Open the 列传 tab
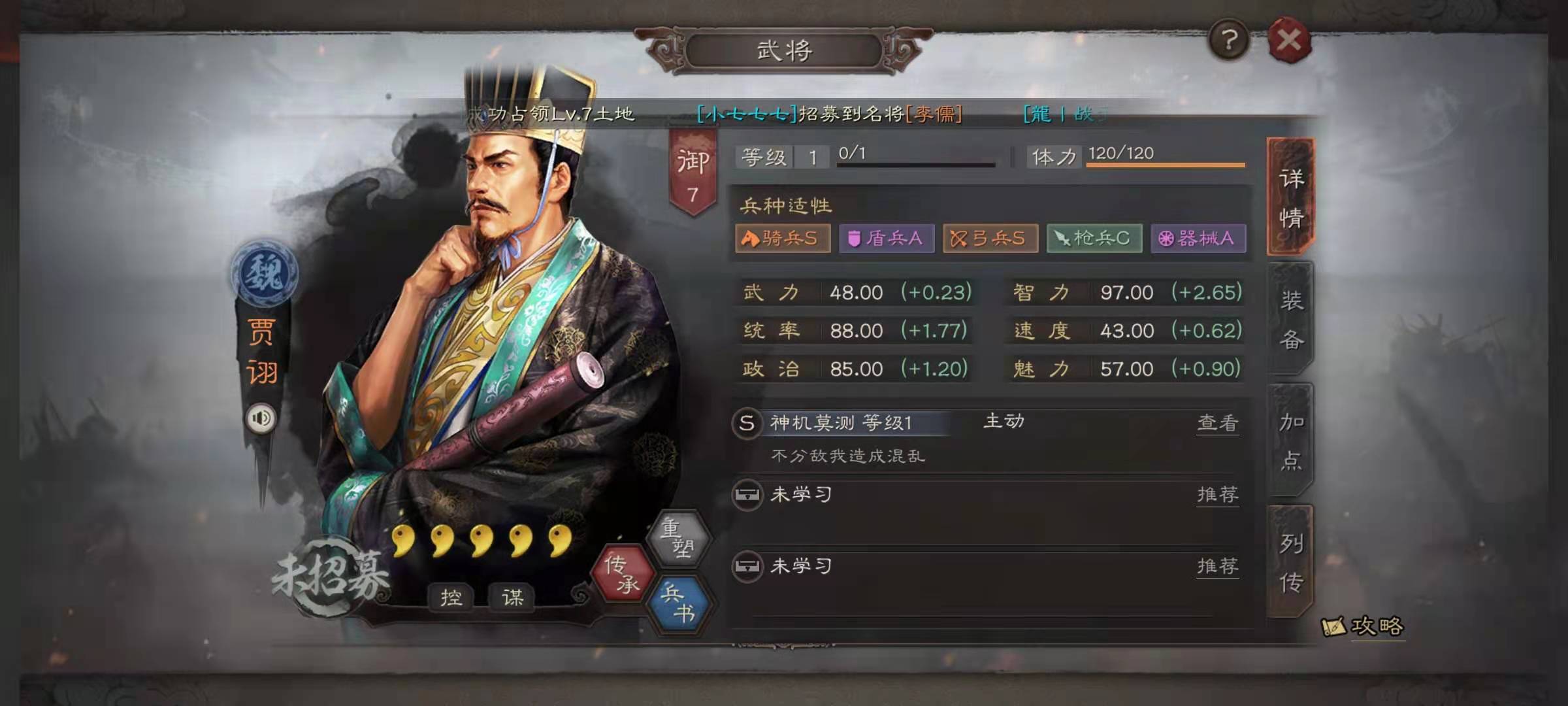Screen dimensions: 1568x706 pos(1290,562)
